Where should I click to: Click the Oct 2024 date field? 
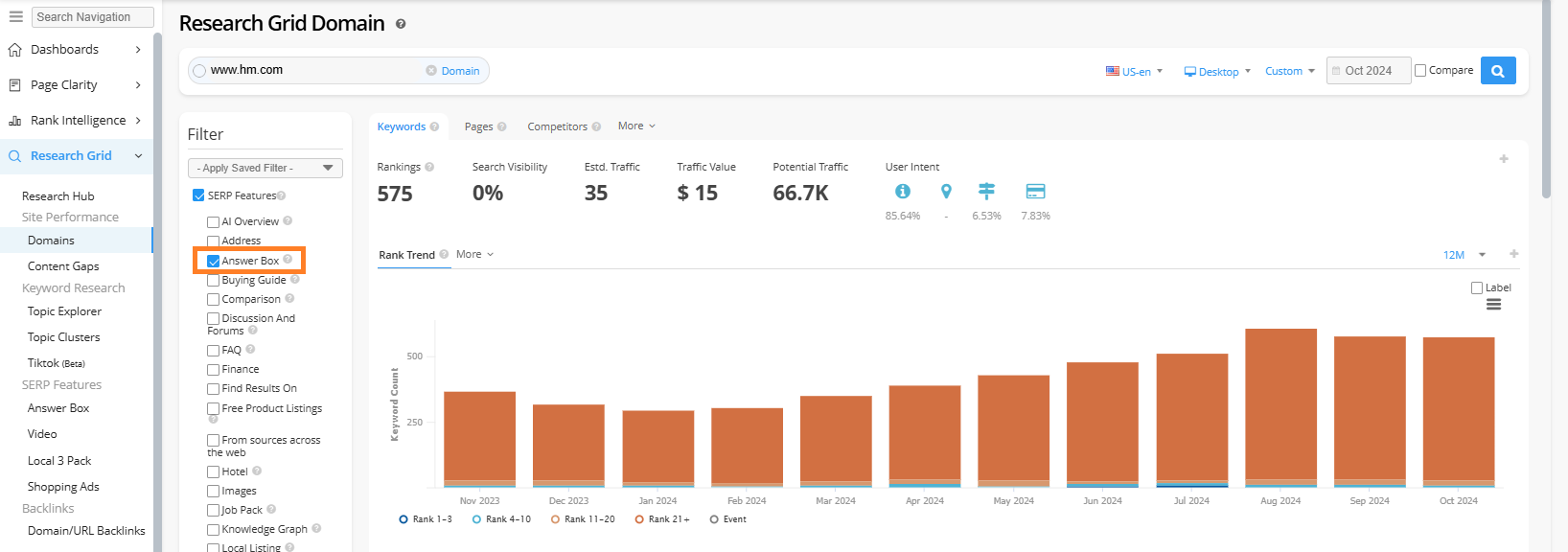click(x=1368, y=71)
